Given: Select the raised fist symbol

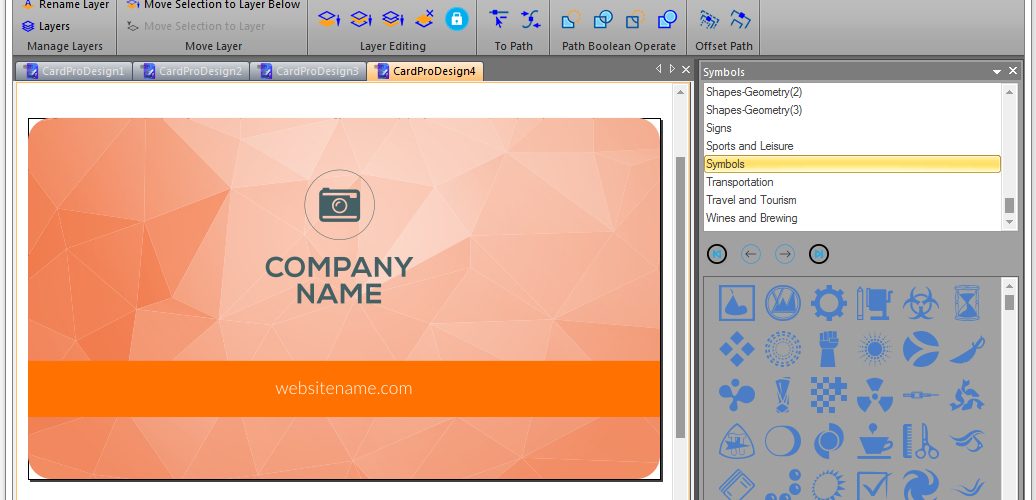Looking at the screenshot, I should point(829,349).
